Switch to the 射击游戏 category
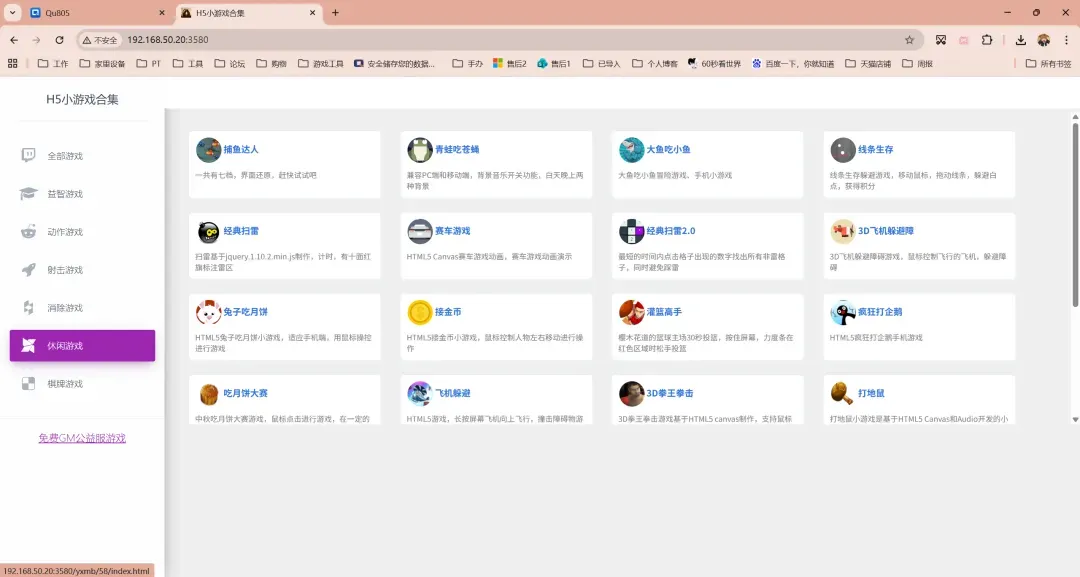This screenshot has height=577, width=1080. point(65,270)
